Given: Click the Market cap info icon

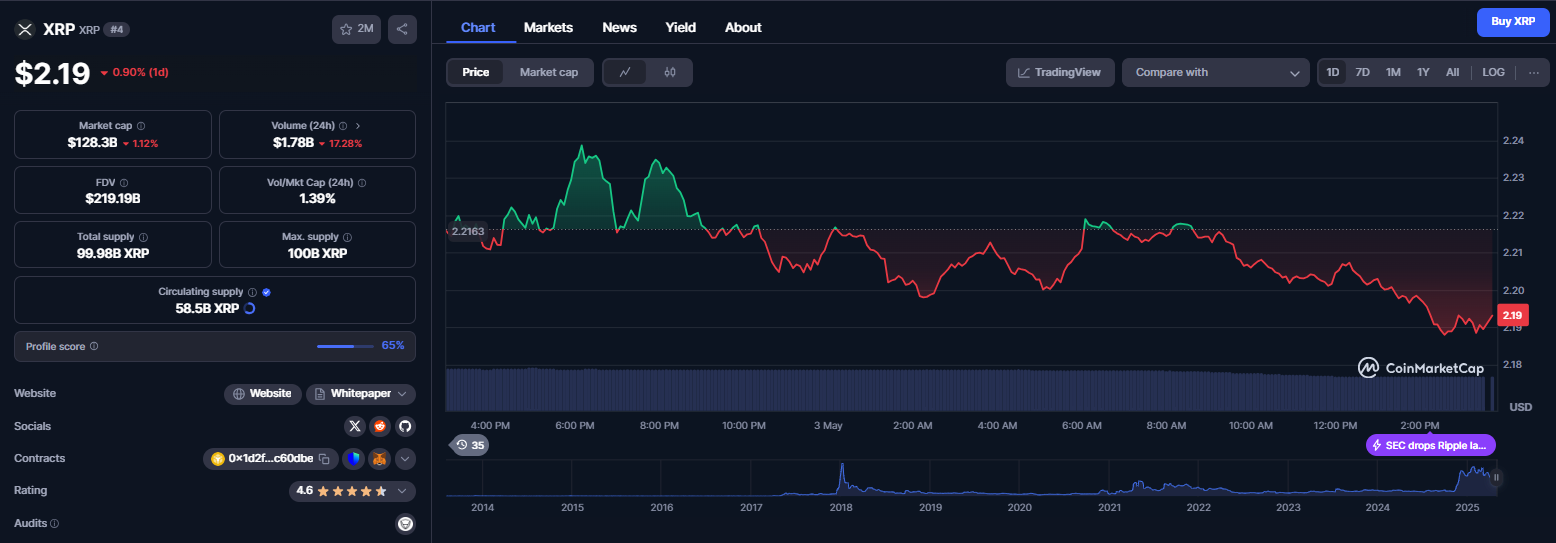Looking at the screenshot, I should (x=141, y=126).
